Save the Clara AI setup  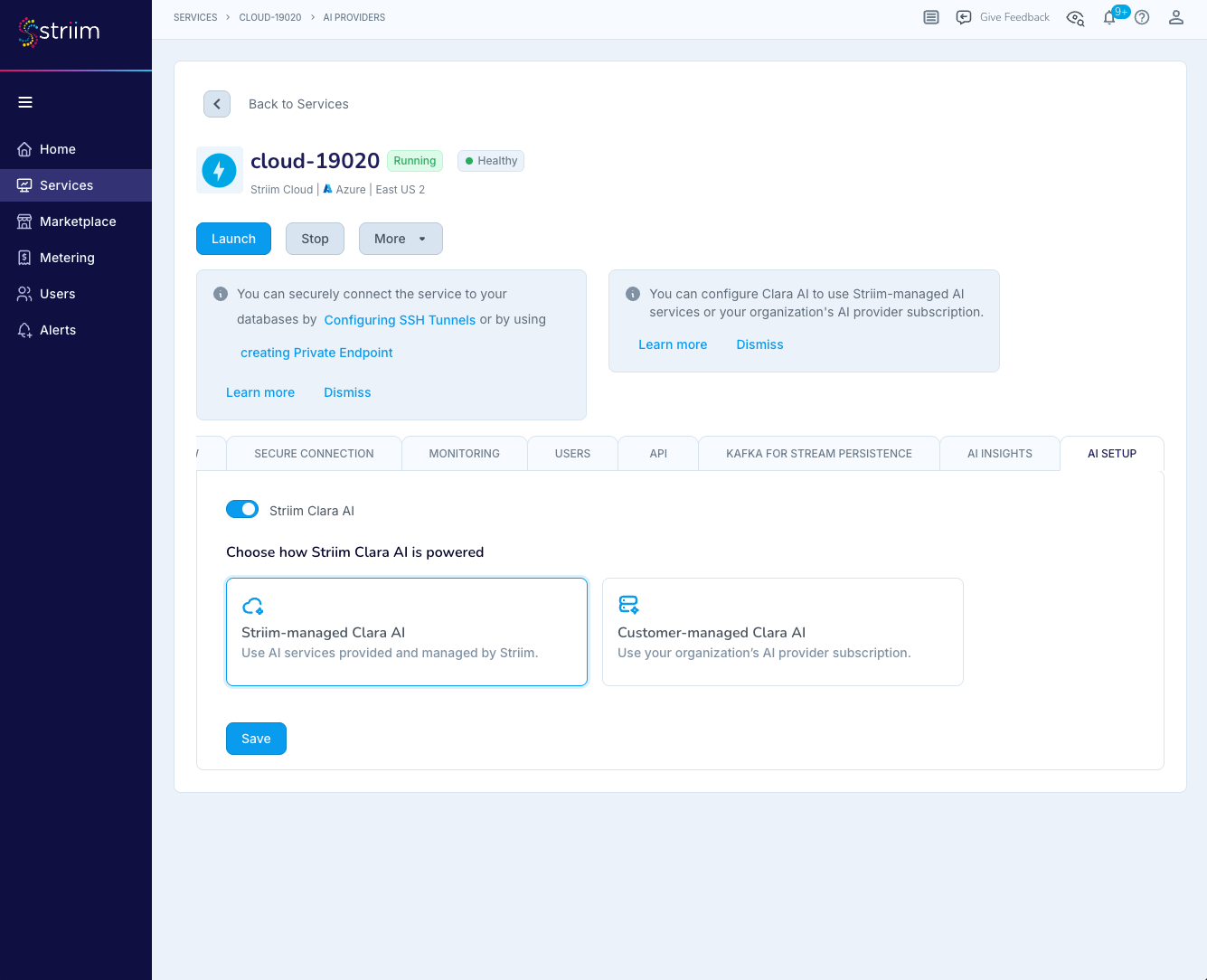pos(256,739)
